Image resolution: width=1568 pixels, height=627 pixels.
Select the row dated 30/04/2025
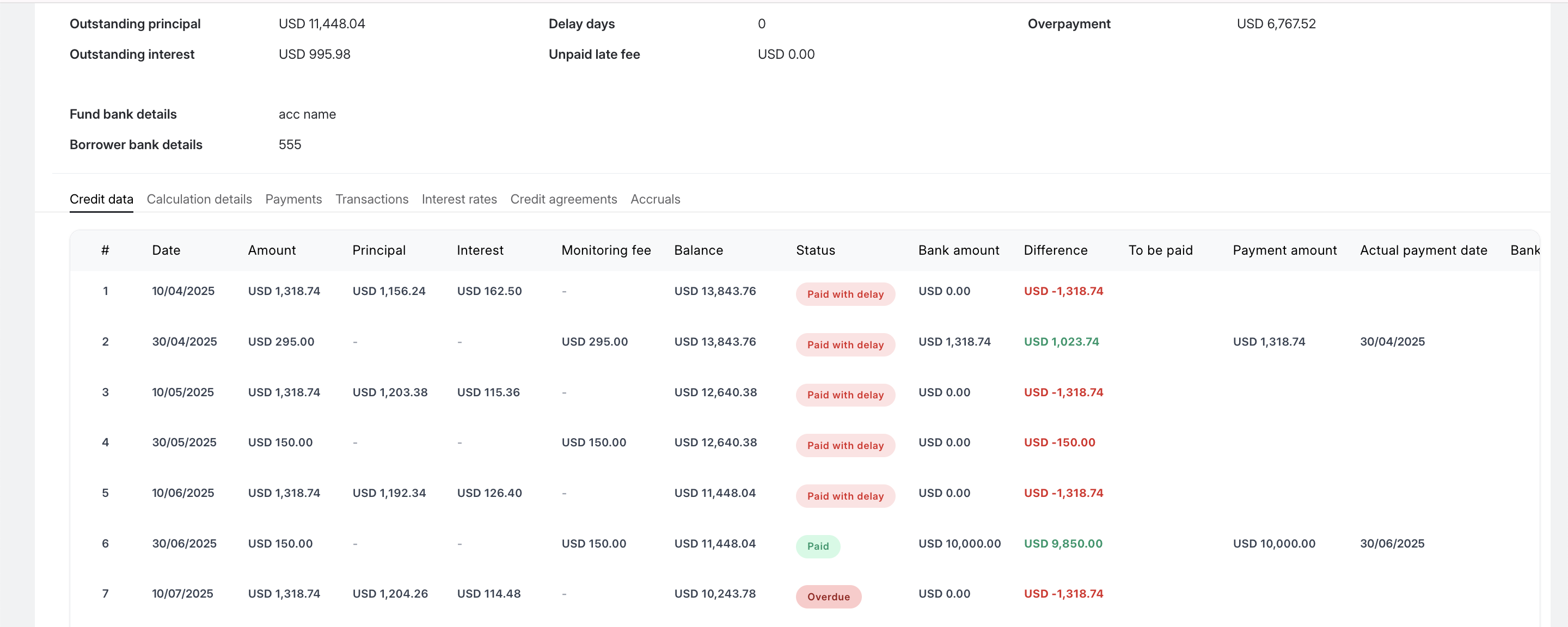point(184,341)
